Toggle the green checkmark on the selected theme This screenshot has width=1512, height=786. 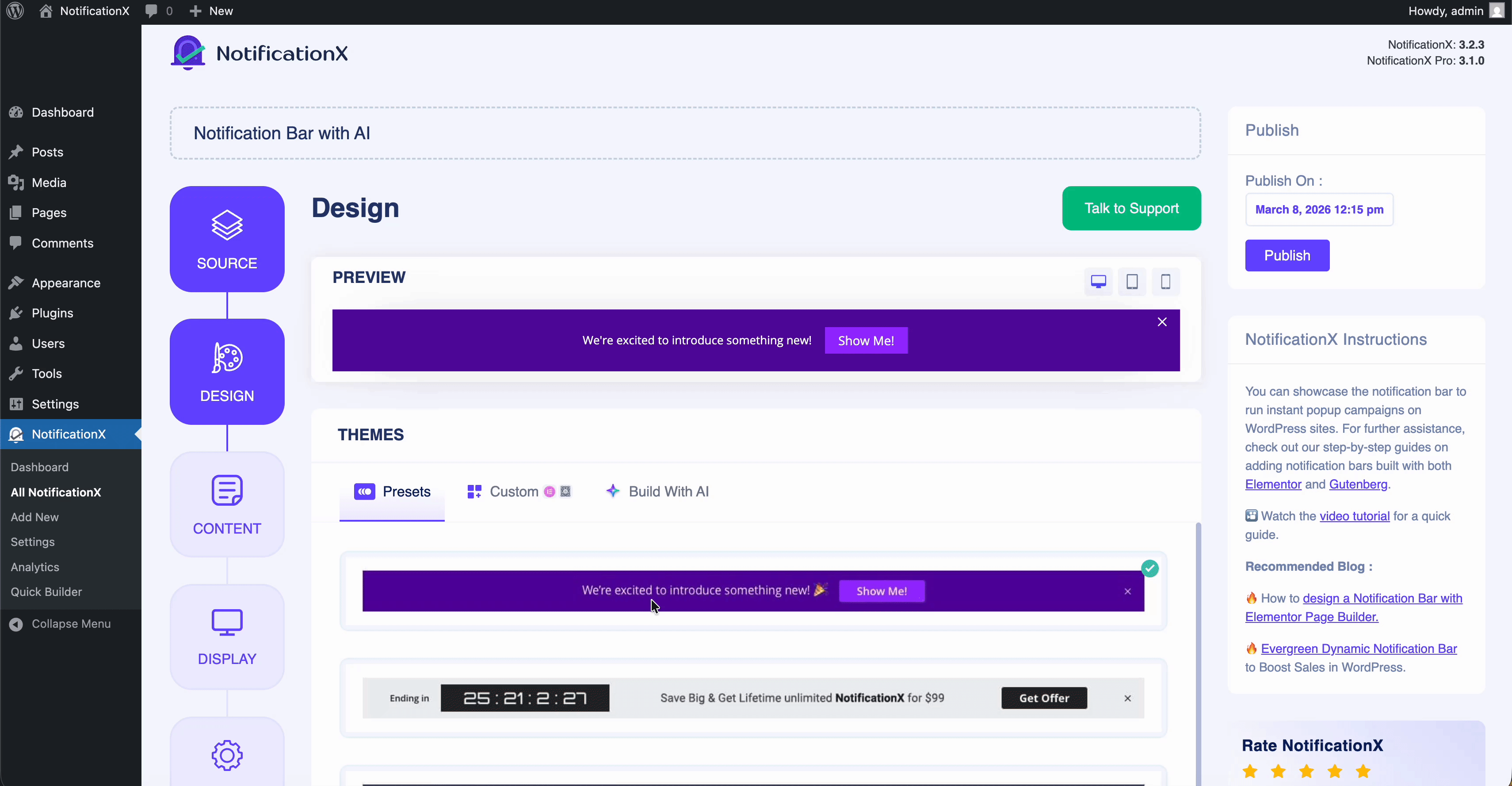pyautogui.click(x=1150, y=568)
